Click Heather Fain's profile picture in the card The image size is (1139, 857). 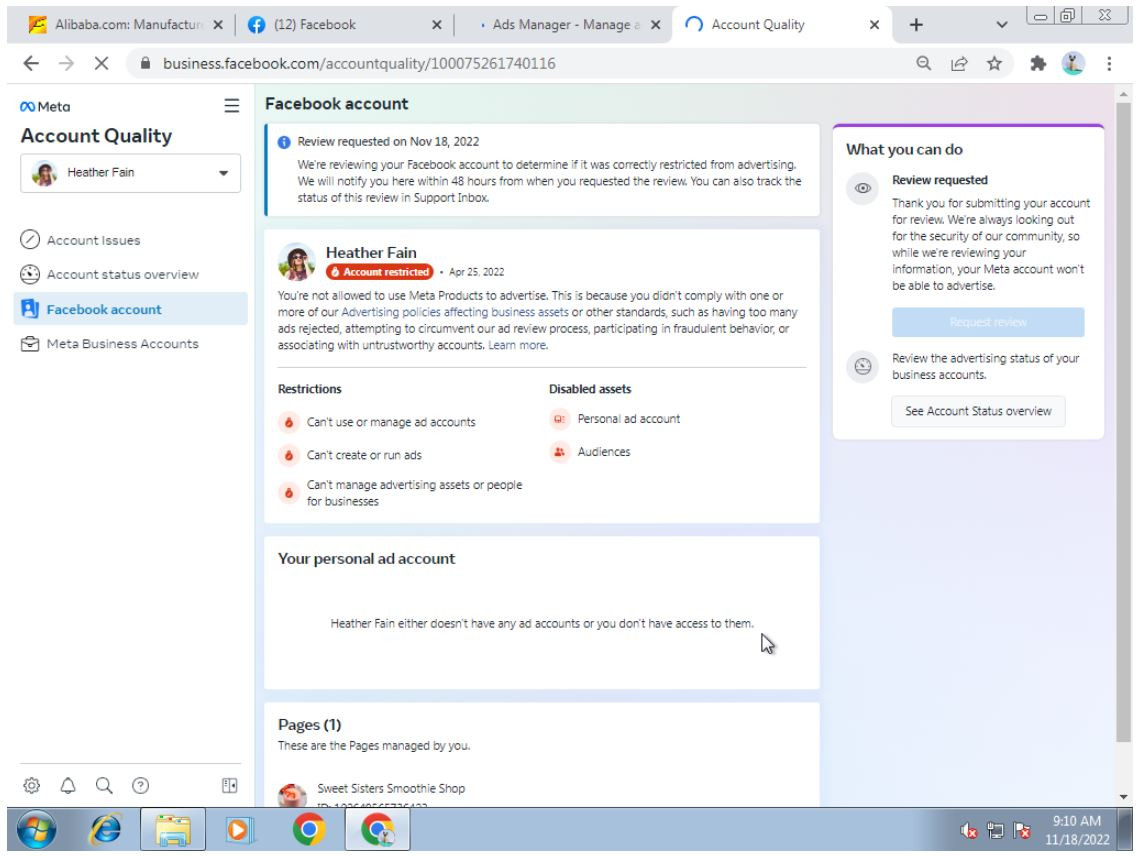click(296, 261)
